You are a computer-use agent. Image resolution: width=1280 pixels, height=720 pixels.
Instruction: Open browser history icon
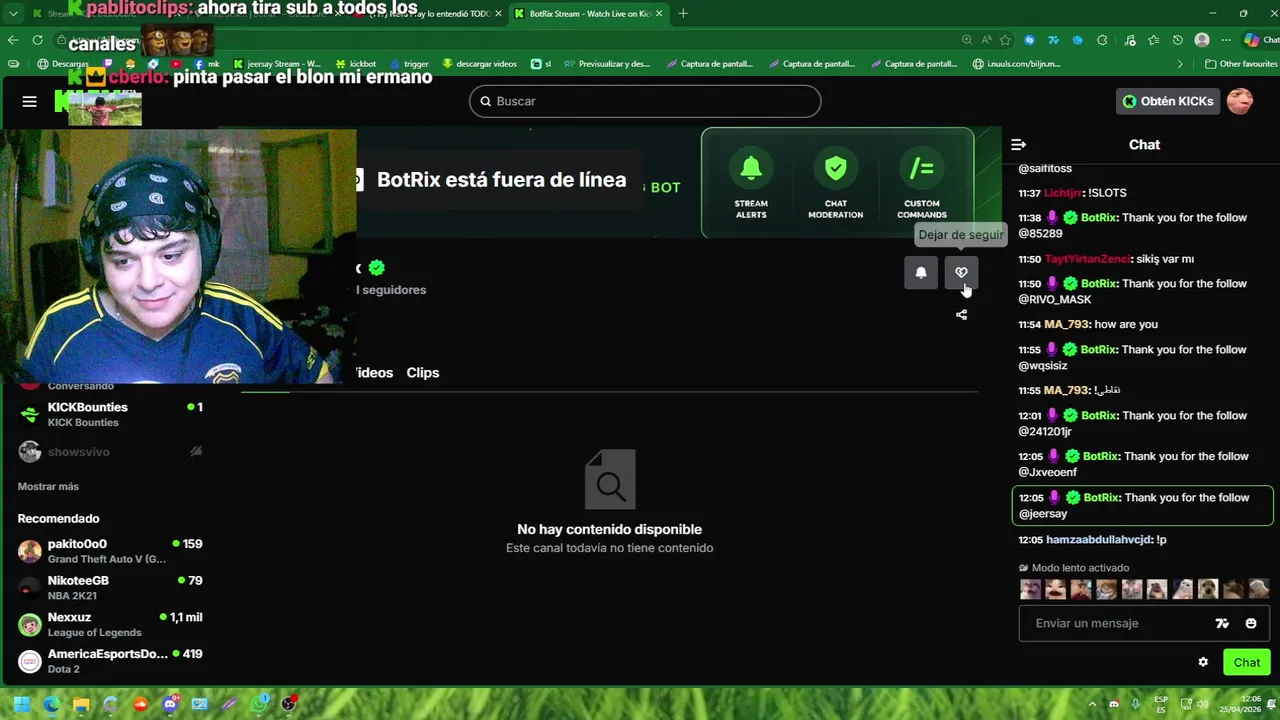1177,40
